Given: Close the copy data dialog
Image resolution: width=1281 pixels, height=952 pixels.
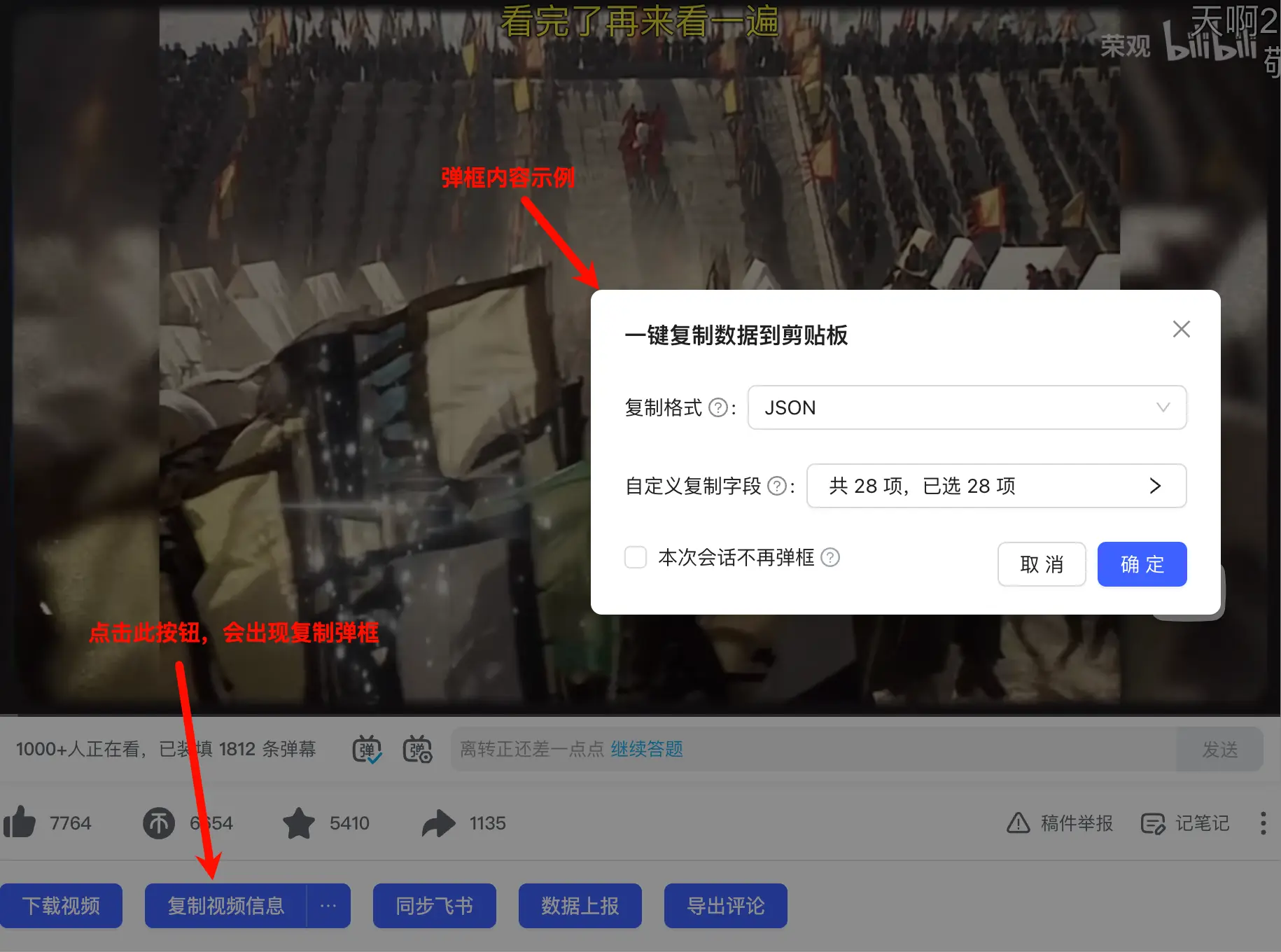Looking at the screenshot, I should pyautogui.click(x=1181, y=329).
